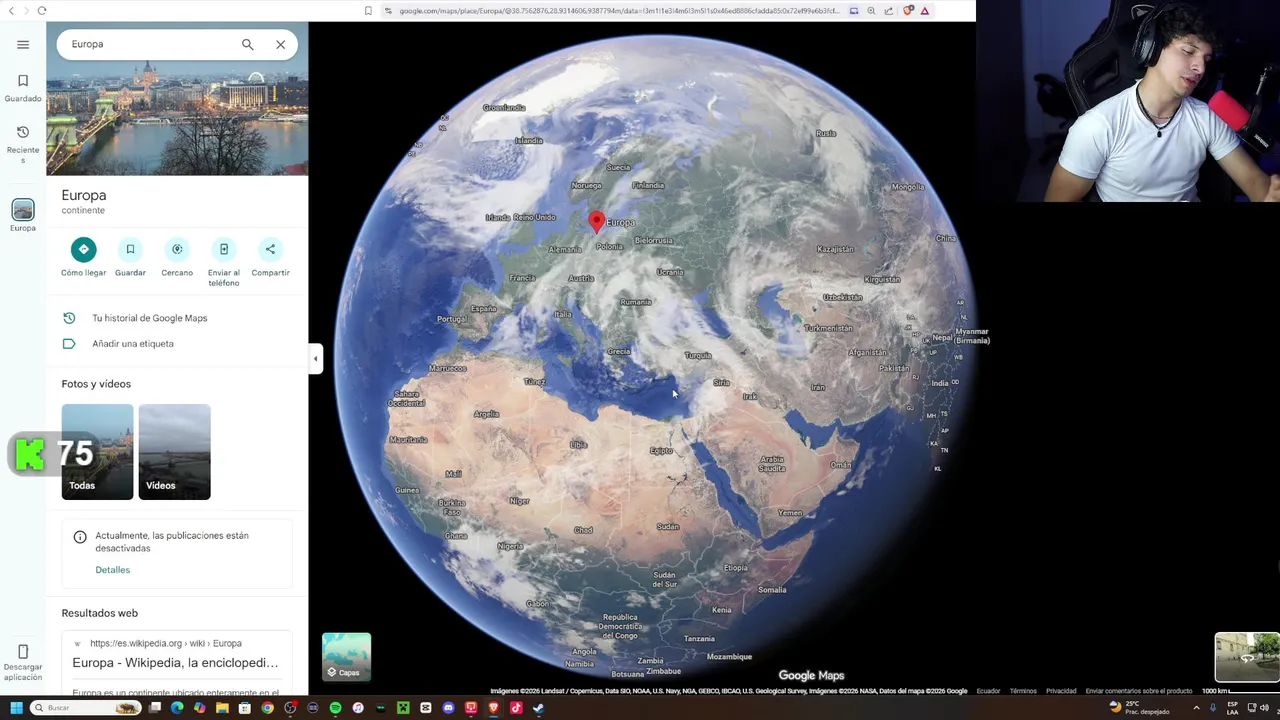
Task: Click the Privacidad footer link
Action: [x=1061, y=691]
